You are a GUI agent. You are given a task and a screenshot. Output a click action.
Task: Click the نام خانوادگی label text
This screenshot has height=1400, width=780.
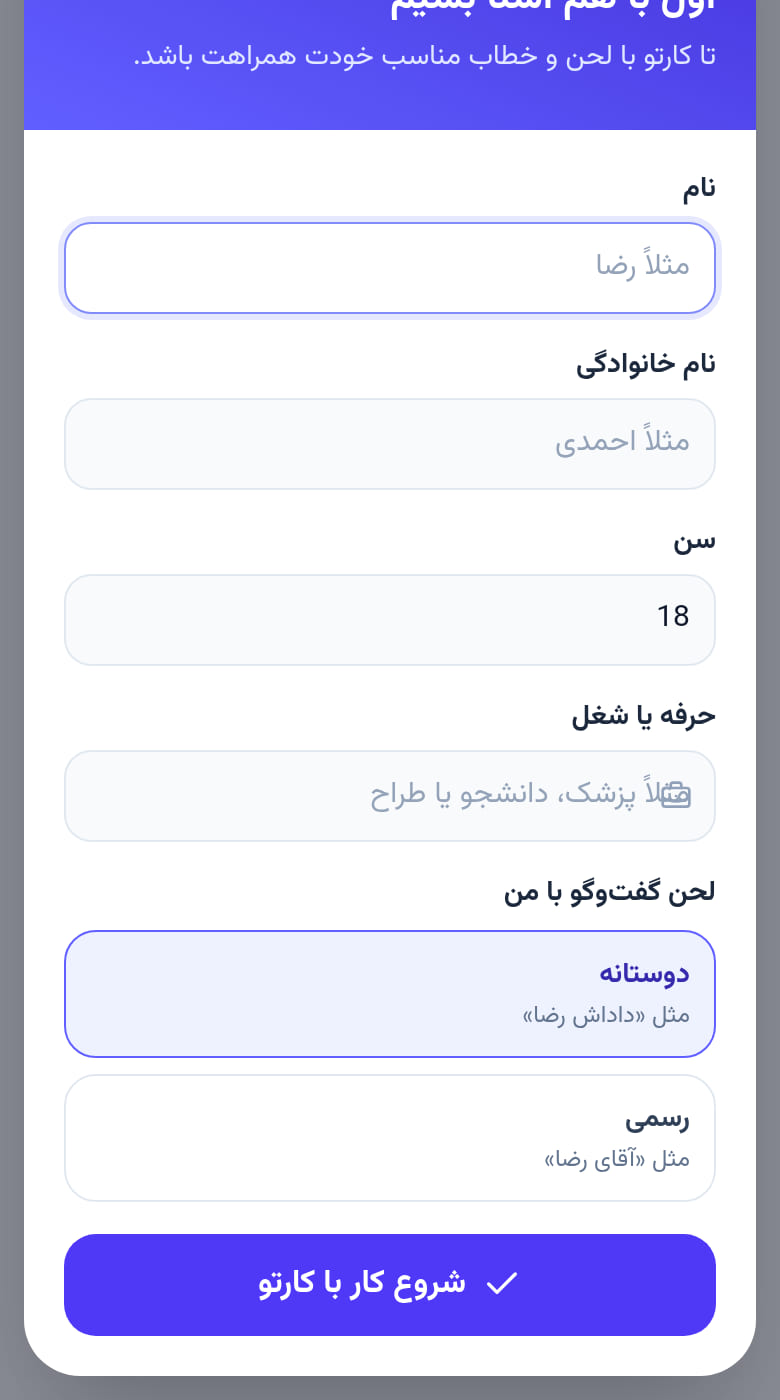(646, 365)
